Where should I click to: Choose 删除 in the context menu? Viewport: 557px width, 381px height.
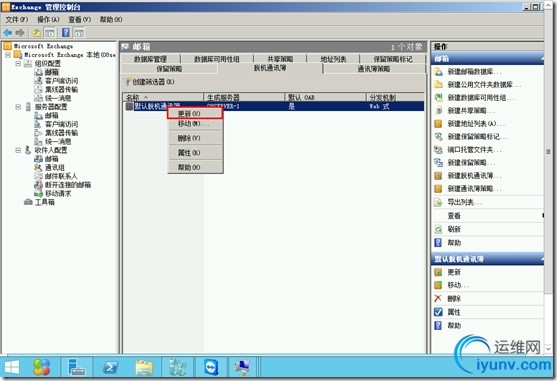coord(195,138)
